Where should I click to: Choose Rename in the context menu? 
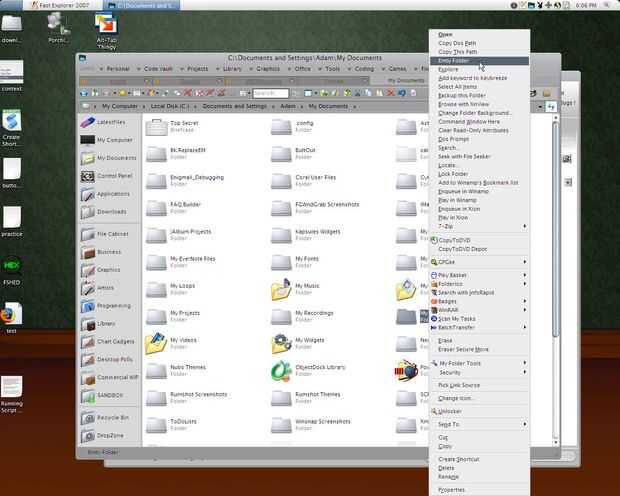[479, 477]
